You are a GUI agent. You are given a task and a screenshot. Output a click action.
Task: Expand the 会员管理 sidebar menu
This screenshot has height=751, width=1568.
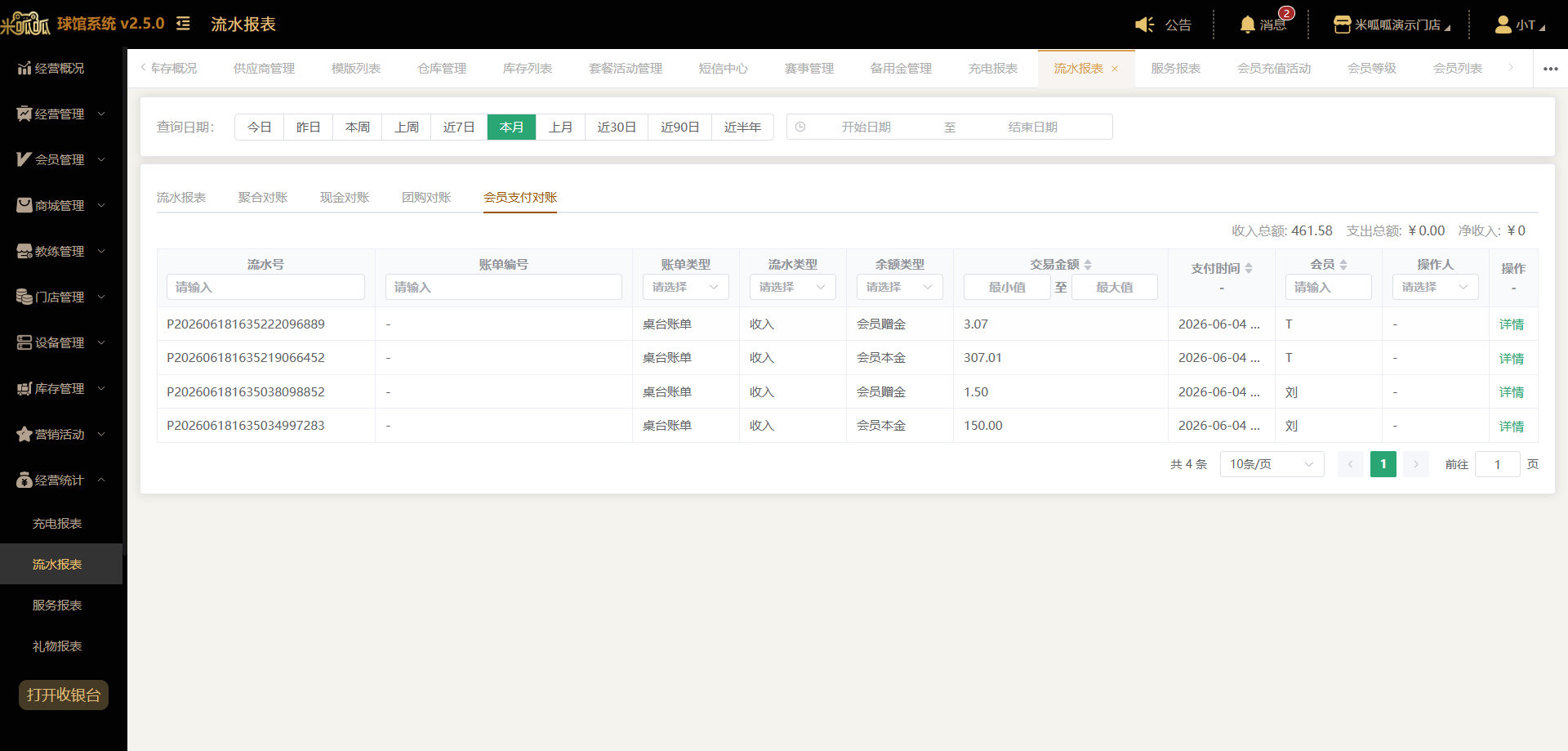click(x=61, y=159)
